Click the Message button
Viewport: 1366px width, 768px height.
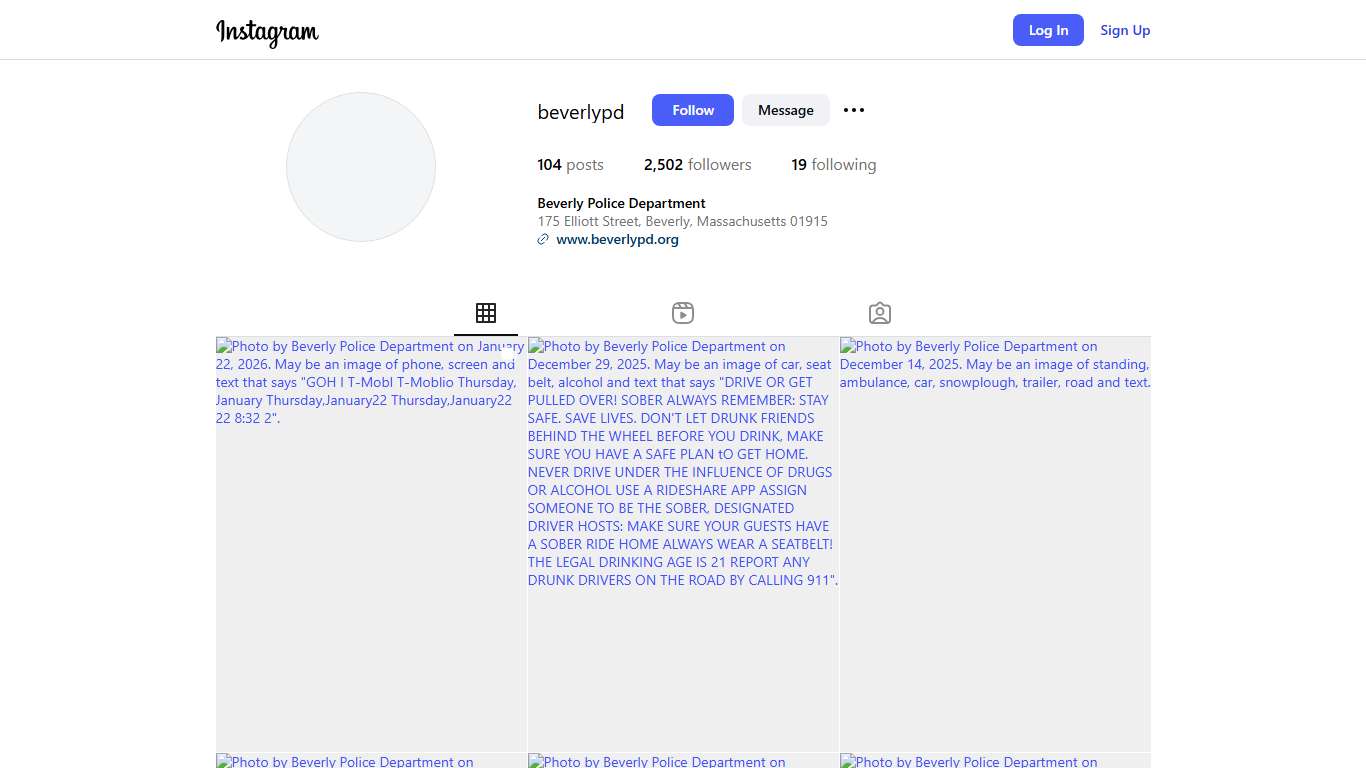(x=785, y=110)
